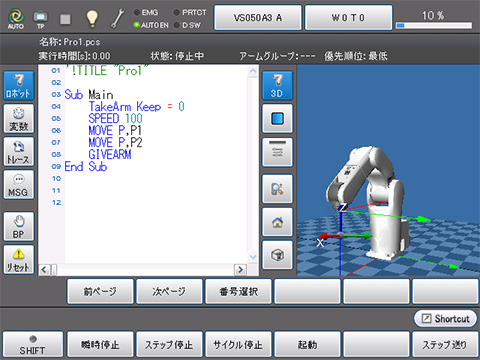Select the BP breakpoint button
Screen dimensions: 480x360
[x=19, y=227]
